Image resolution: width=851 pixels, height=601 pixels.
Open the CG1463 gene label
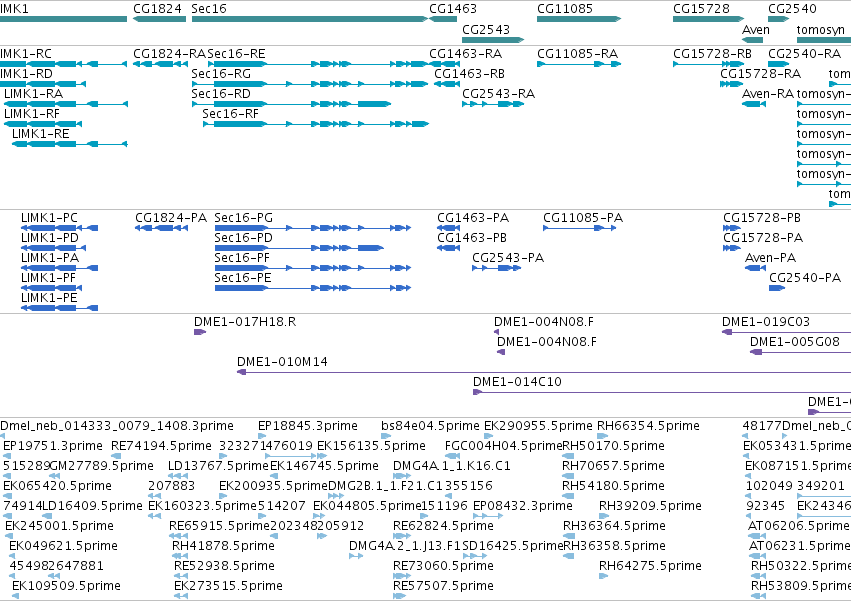[453, 9]
